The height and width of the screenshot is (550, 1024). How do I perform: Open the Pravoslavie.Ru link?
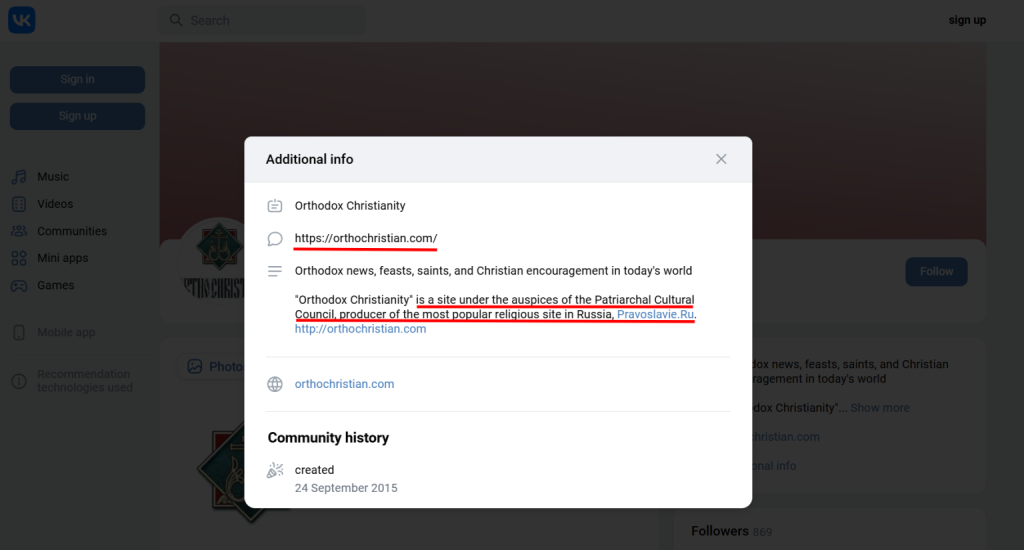655,314
